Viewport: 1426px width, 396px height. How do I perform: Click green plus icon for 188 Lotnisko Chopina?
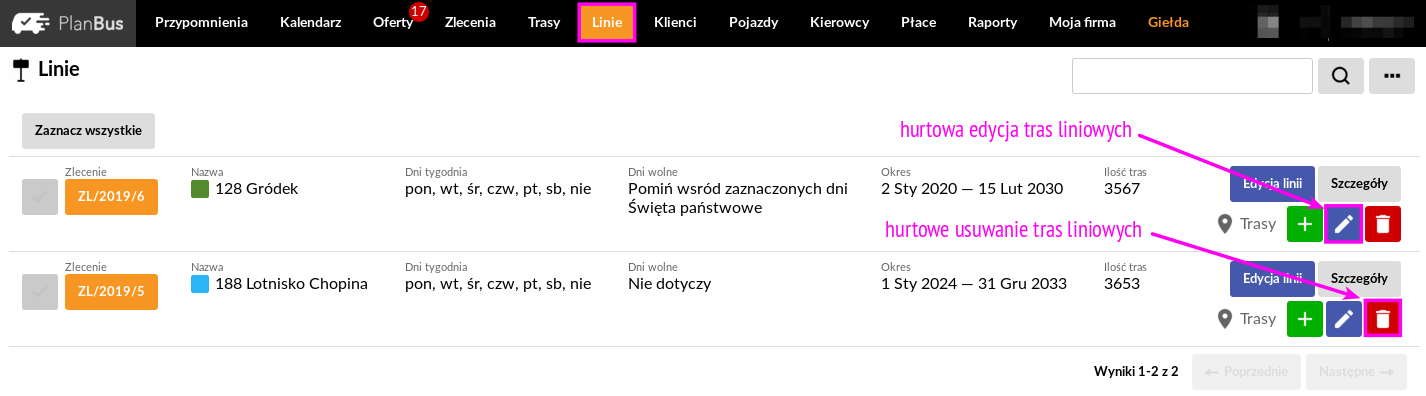pos(1304,319)
